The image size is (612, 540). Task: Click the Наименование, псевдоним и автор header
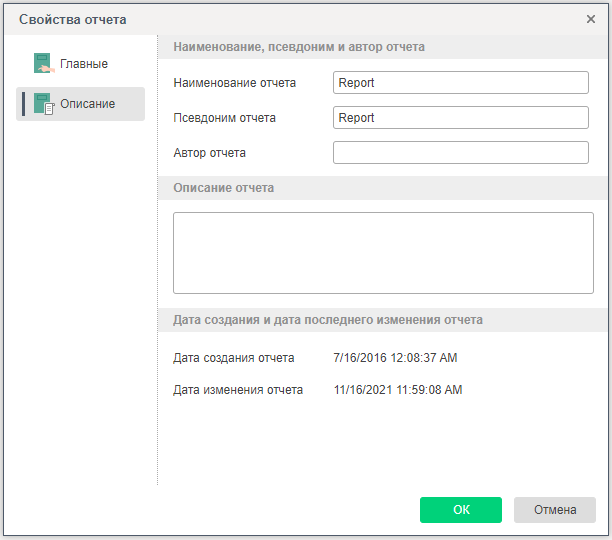tap(299, 47)
